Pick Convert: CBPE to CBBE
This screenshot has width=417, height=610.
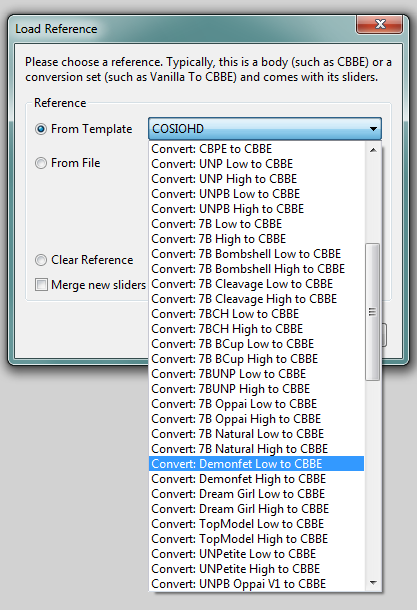(x=256, y=149)
